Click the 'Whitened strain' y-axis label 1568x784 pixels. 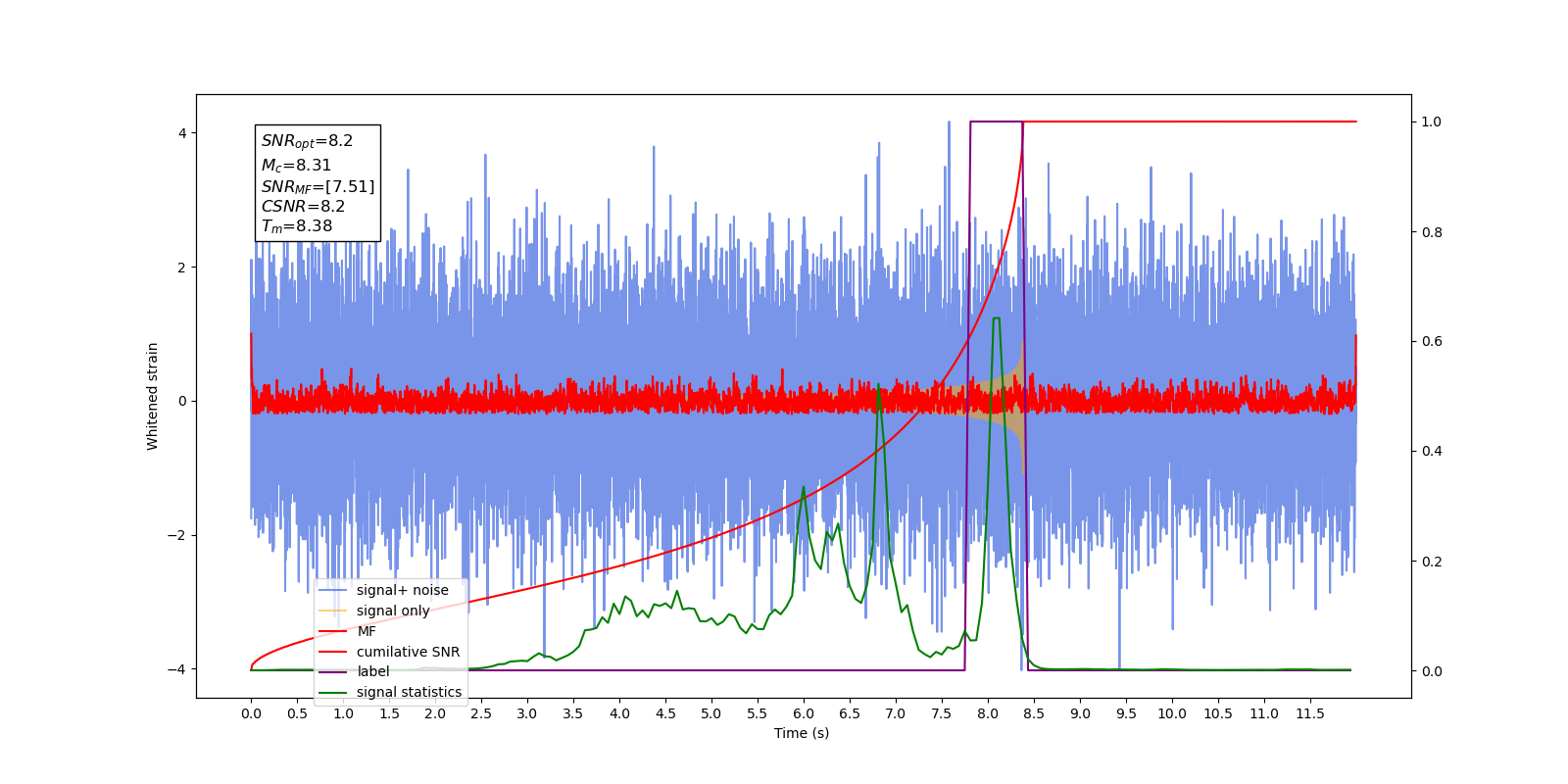point(152,396)
